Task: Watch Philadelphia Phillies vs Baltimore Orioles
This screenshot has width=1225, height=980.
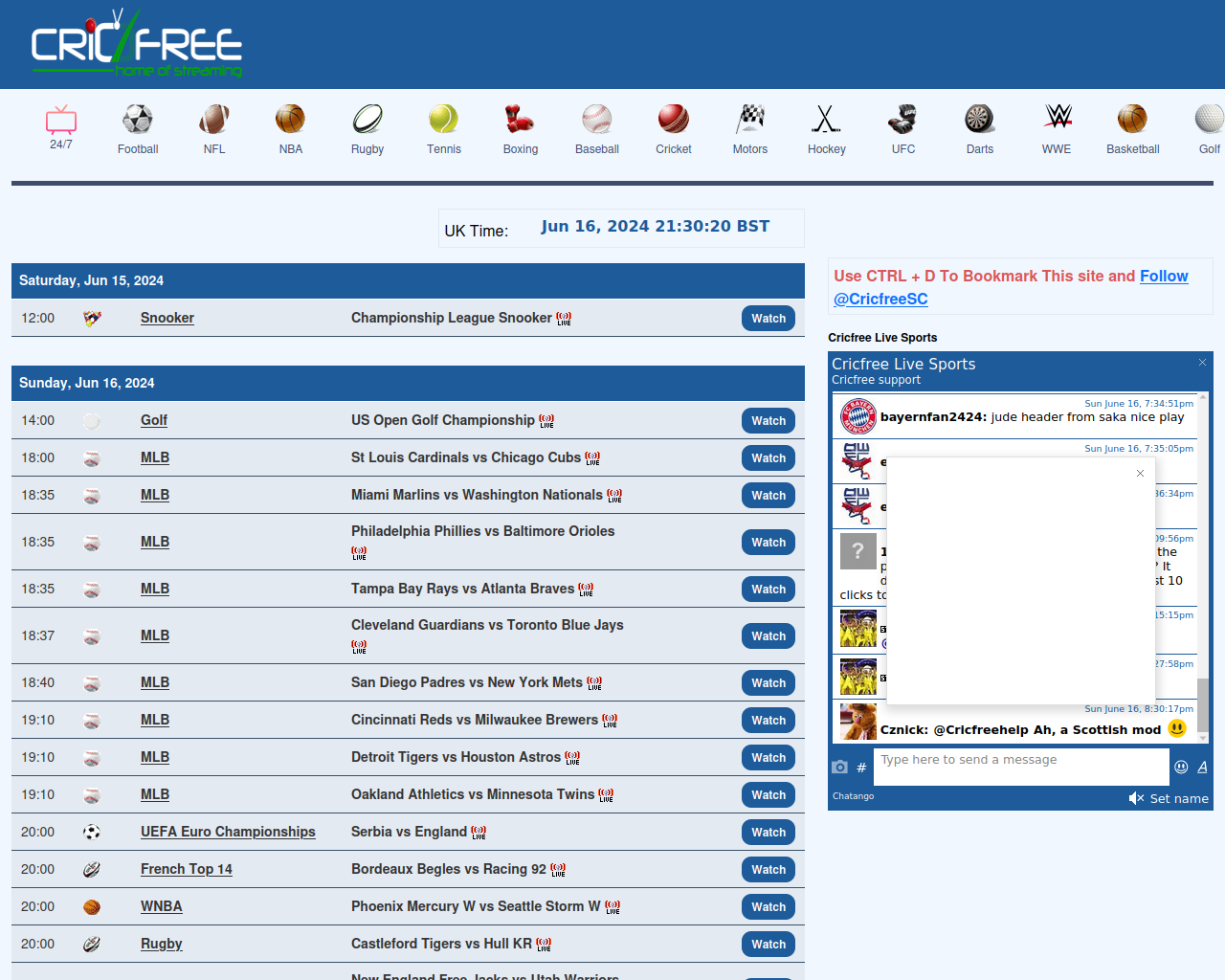Action: pos(768,543)
